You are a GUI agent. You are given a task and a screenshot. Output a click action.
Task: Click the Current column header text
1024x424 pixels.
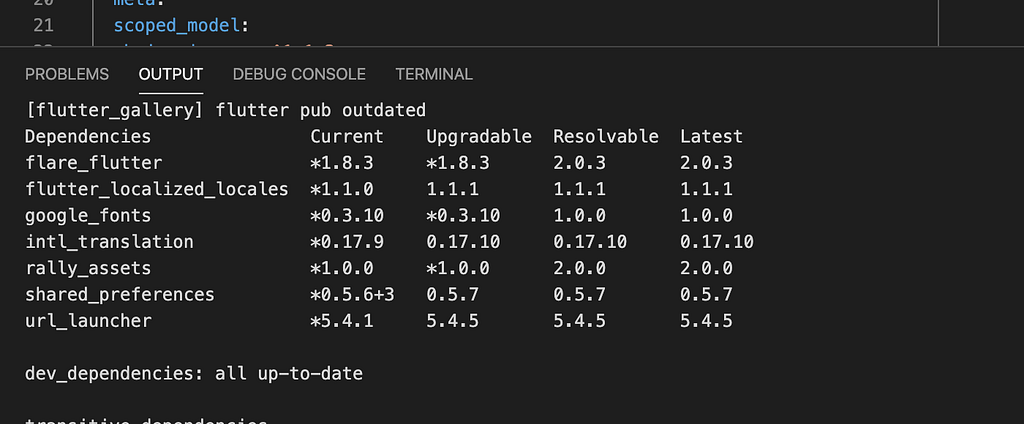coord(346,136)
